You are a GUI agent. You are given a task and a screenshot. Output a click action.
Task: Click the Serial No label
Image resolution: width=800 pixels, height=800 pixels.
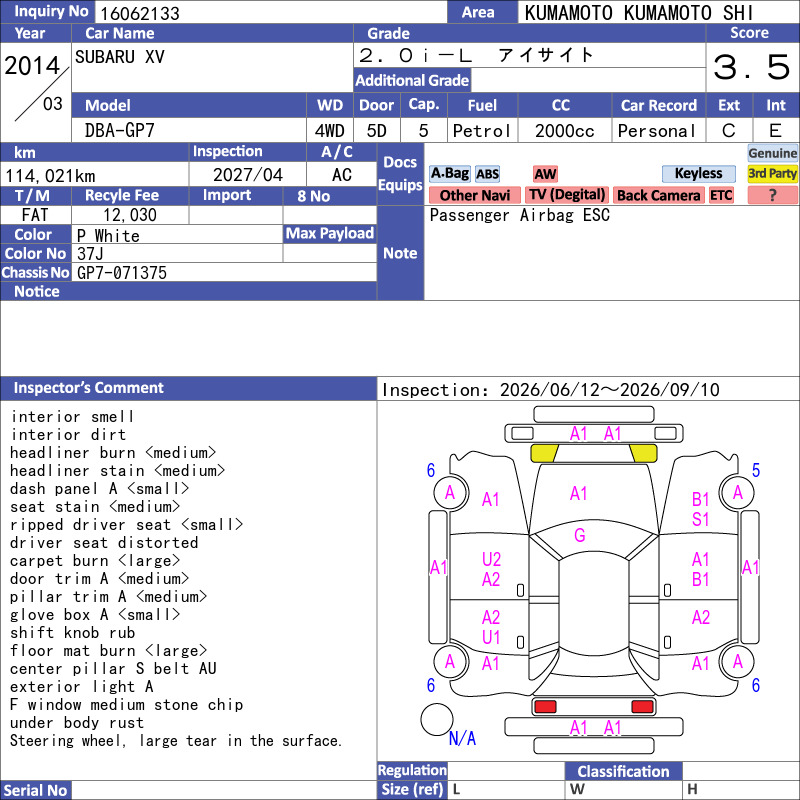tap(35, 790)
